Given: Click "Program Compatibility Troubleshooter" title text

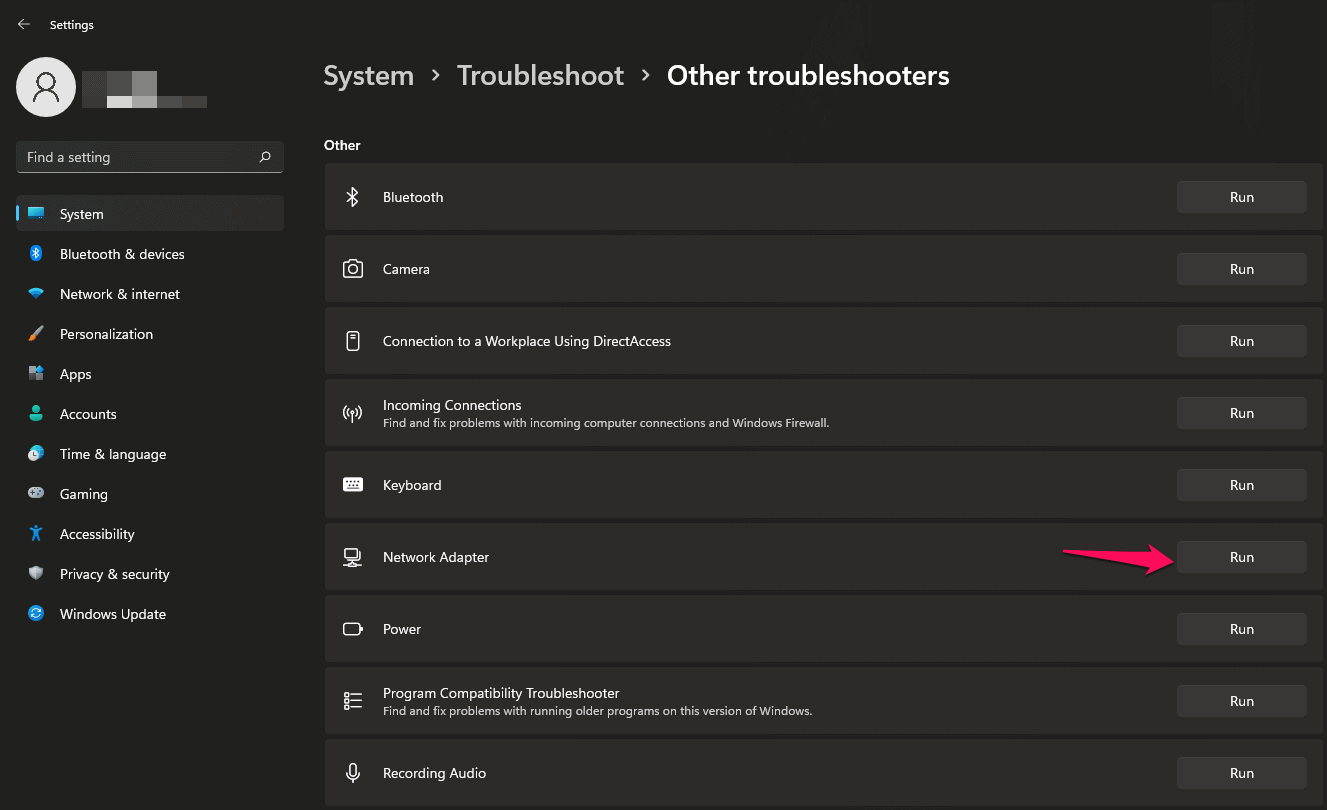Looking at the screenshot, I should 501,693.
